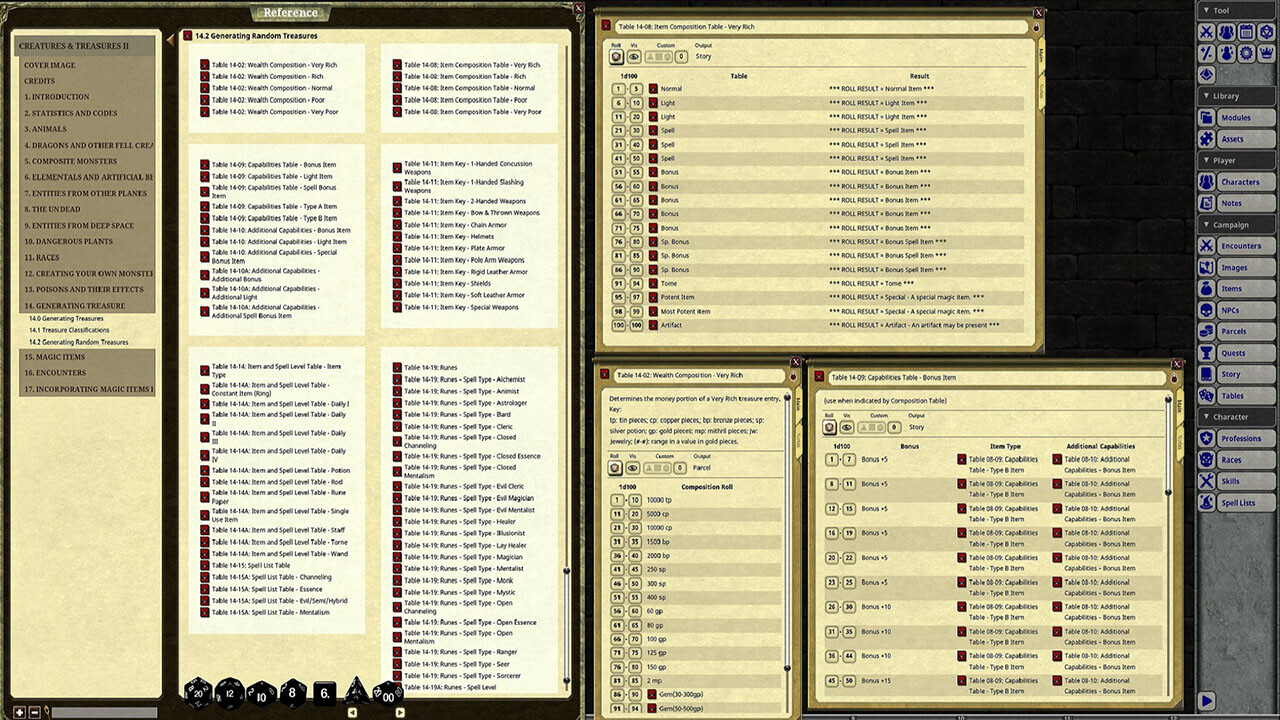This screenshot has height=720, width=1280.
Task: Click the modifiers plus/minus tool icon
Action: click(x=1207, y=53)
